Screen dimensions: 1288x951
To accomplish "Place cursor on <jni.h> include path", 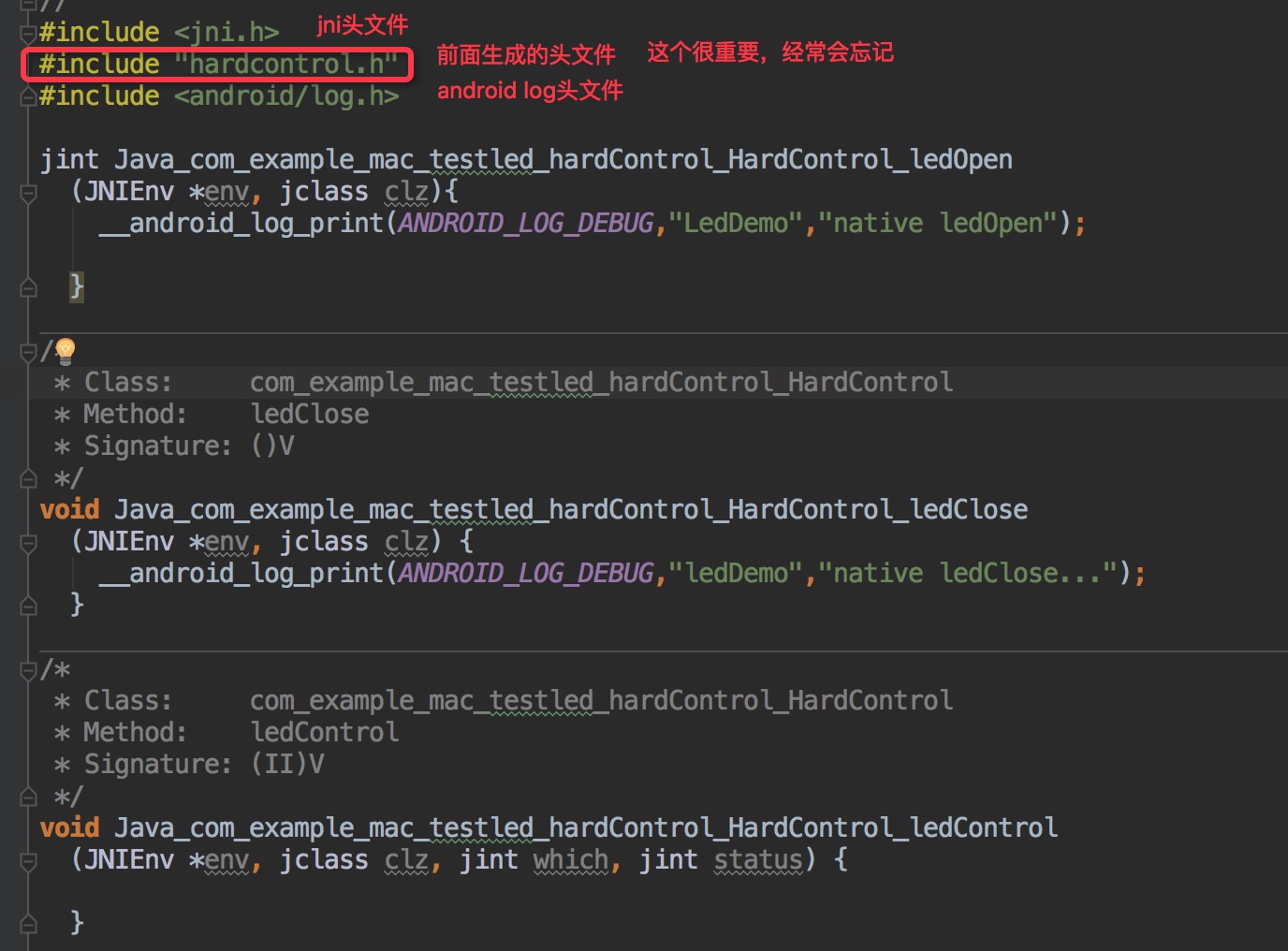I will [227, 32].
